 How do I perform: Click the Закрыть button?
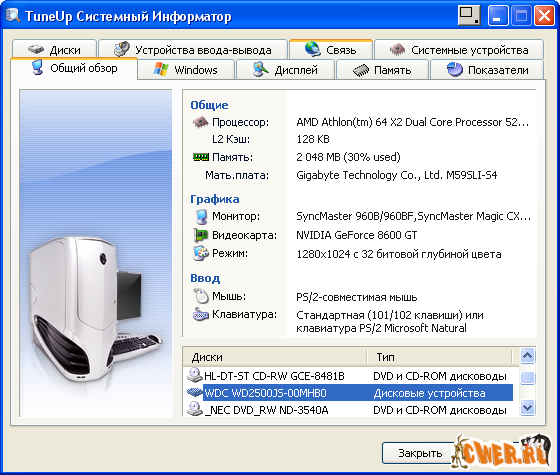coord(420,453)
